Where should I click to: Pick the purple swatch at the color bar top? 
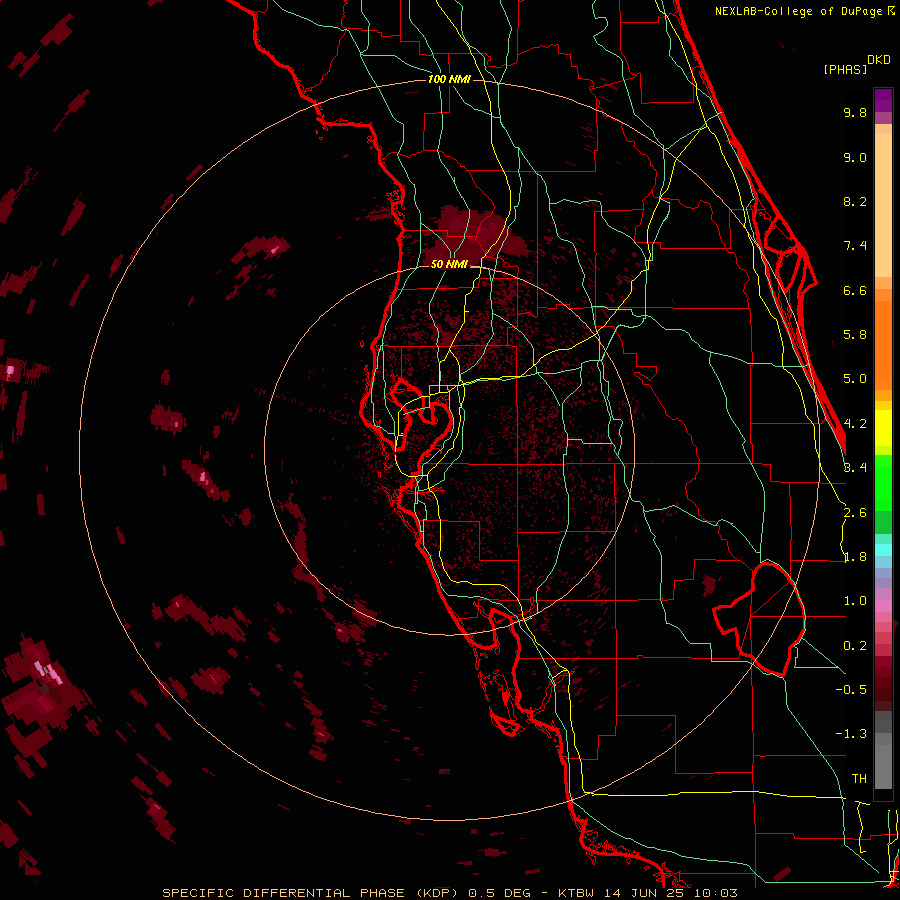point(883,100)
